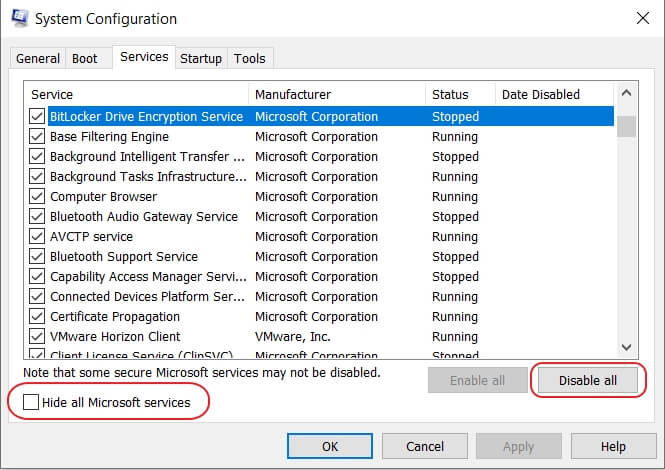Click the scrollbar down arrow in services list
The height and width of the screenshot is (470, 665).
[627, 346]
